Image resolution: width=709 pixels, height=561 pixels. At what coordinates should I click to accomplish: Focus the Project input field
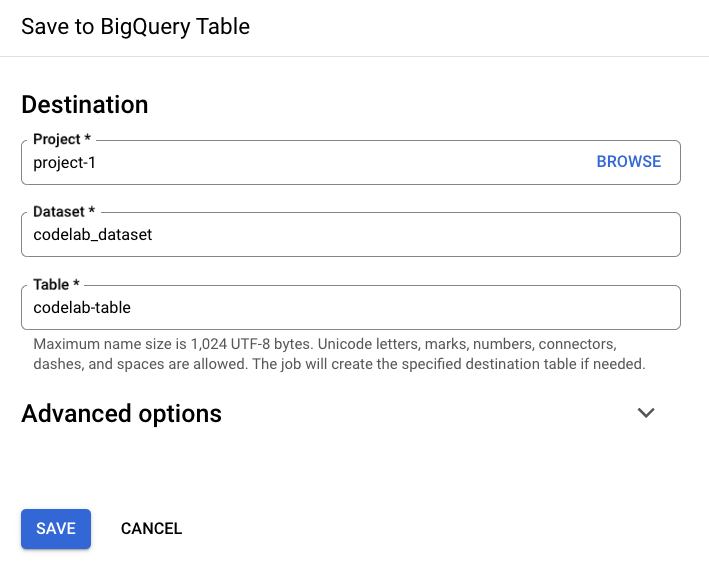[300, 162]
